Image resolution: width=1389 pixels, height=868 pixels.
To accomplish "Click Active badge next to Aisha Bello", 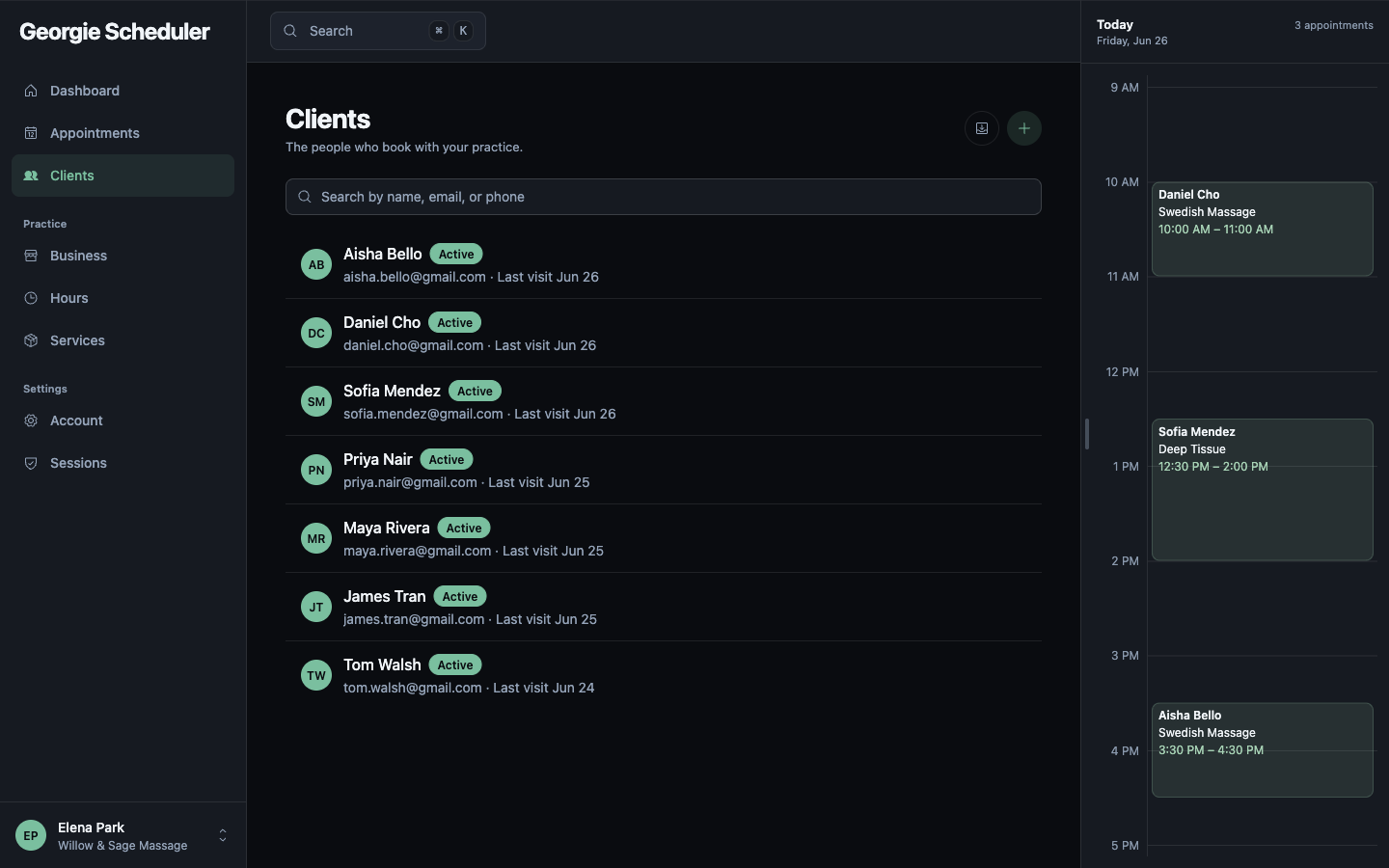I will (456, 254).
